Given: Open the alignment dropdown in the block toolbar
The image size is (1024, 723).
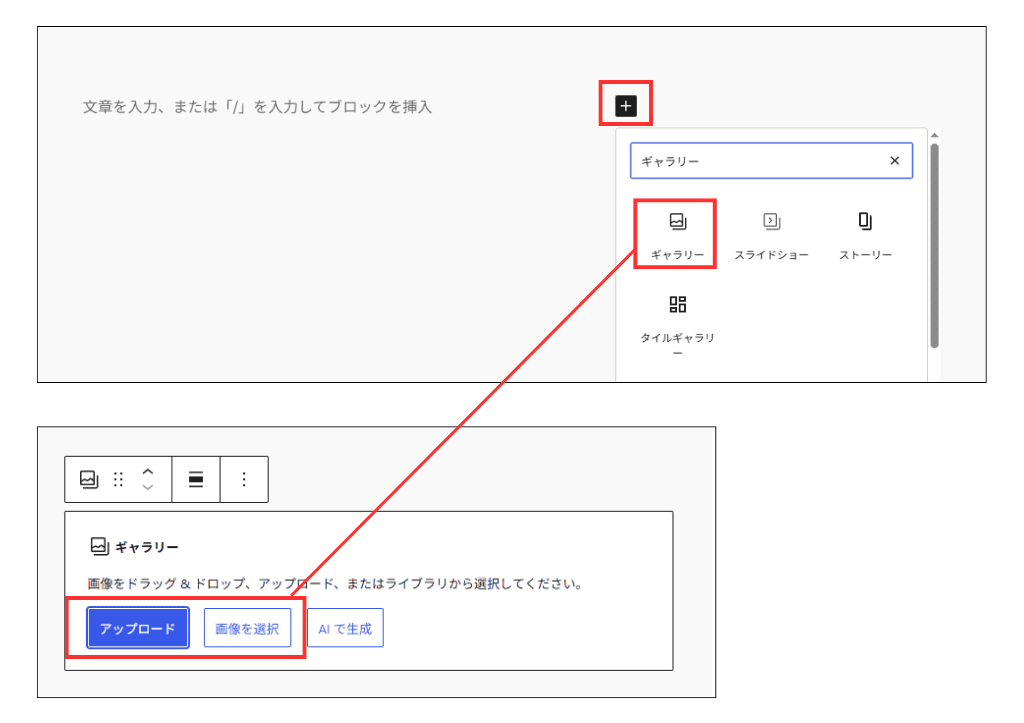Looking at the screenshot, I should point(195,479).
